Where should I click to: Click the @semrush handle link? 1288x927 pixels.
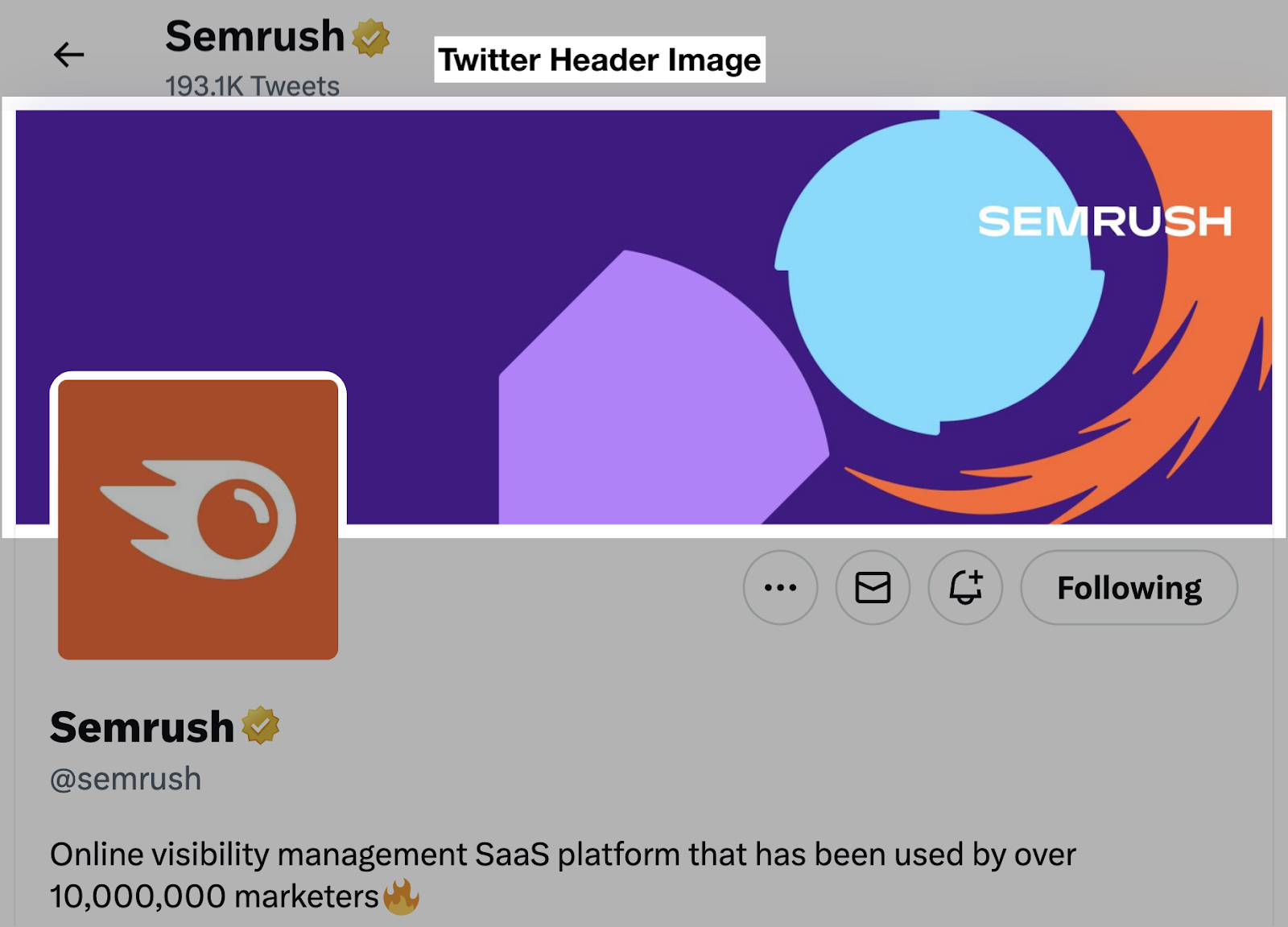(125, 777)
